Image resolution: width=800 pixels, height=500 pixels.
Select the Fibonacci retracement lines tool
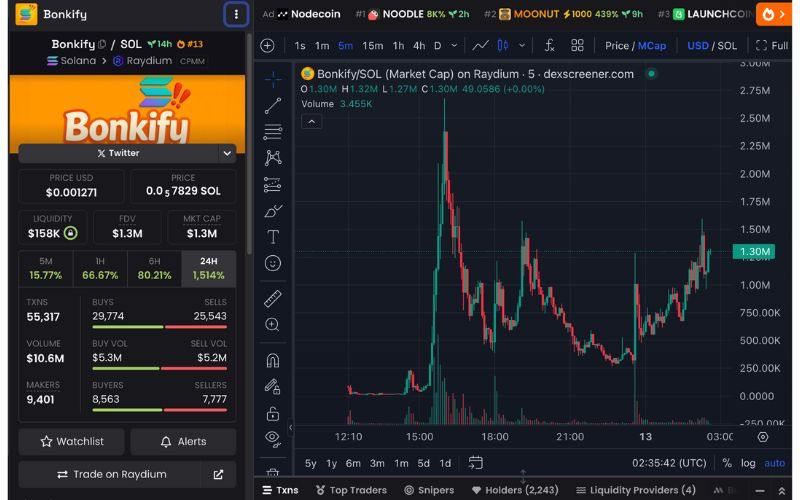coord(273,132)
